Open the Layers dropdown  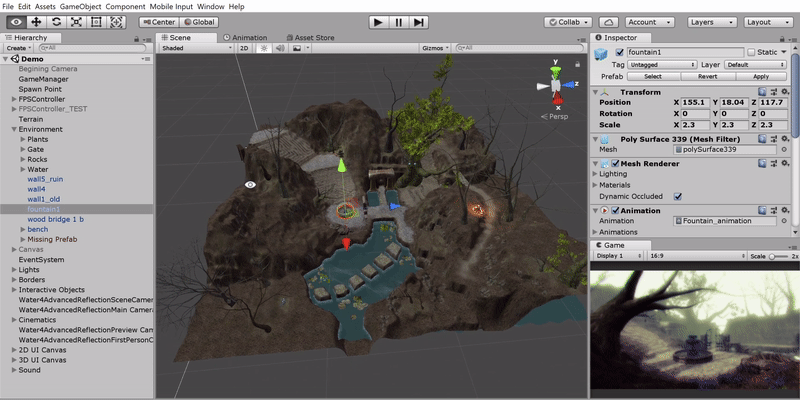click(712, 22)
